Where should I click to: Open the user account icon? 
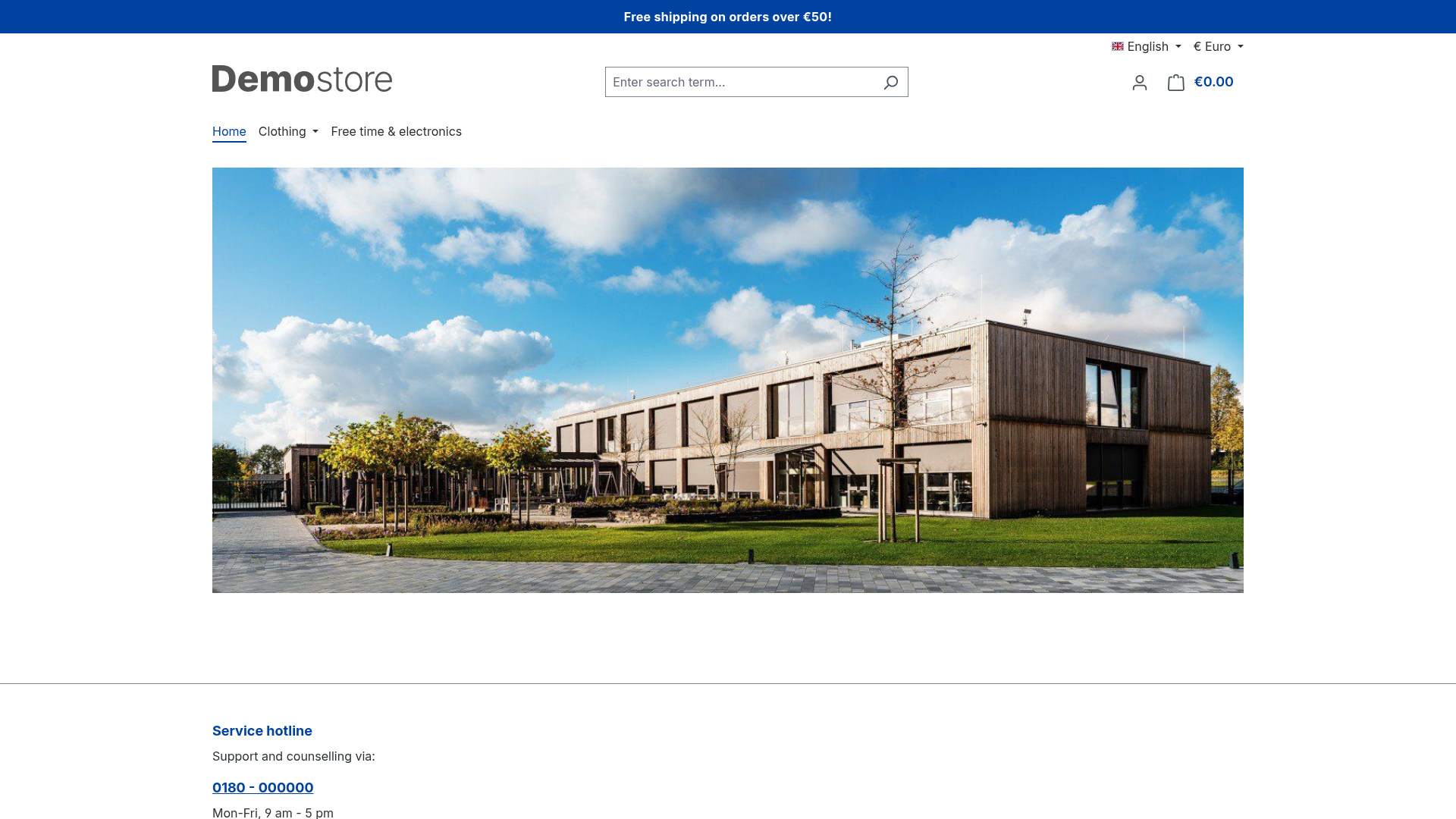click(x=1140, y=83)
